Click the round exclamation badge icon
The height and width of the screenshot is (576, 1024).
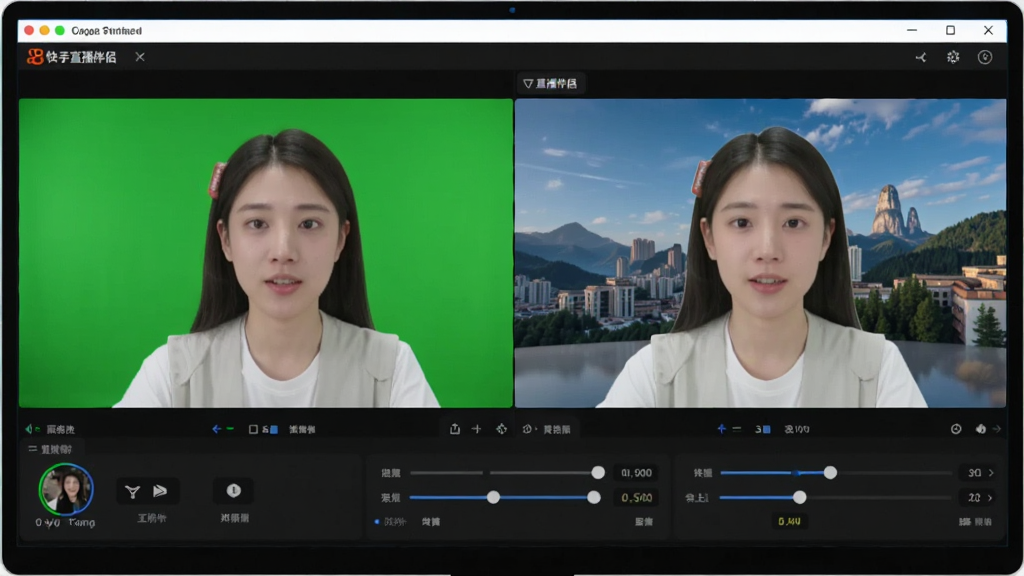coord(234,490)
